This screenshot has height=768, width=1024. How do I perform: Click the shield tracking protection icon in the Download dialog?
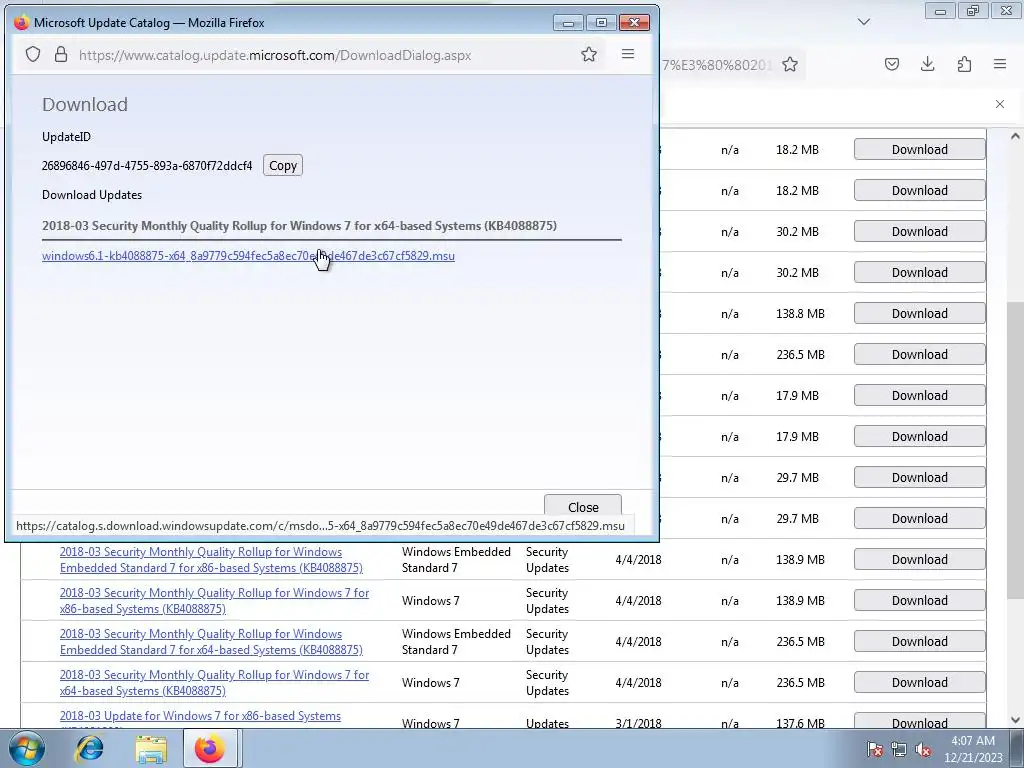click(33, 54)
